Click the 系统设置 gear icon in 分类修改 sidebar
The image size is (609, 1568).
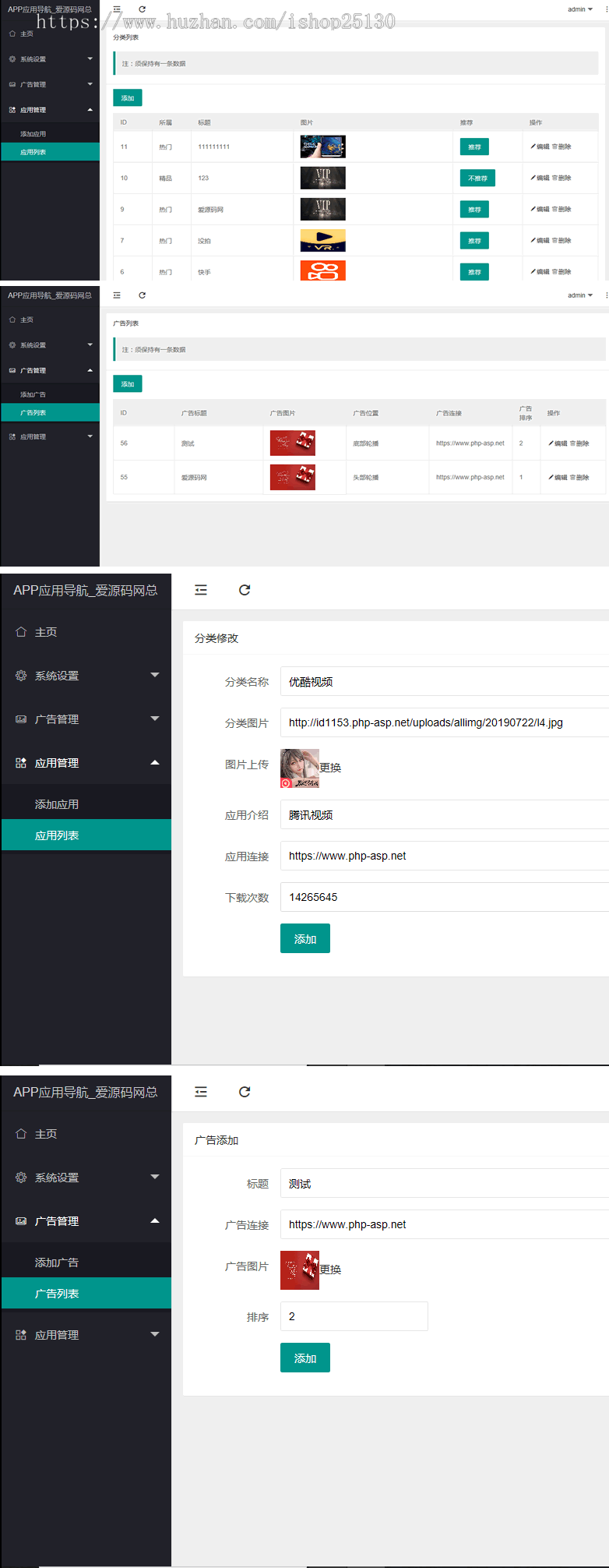pos(21,676)
